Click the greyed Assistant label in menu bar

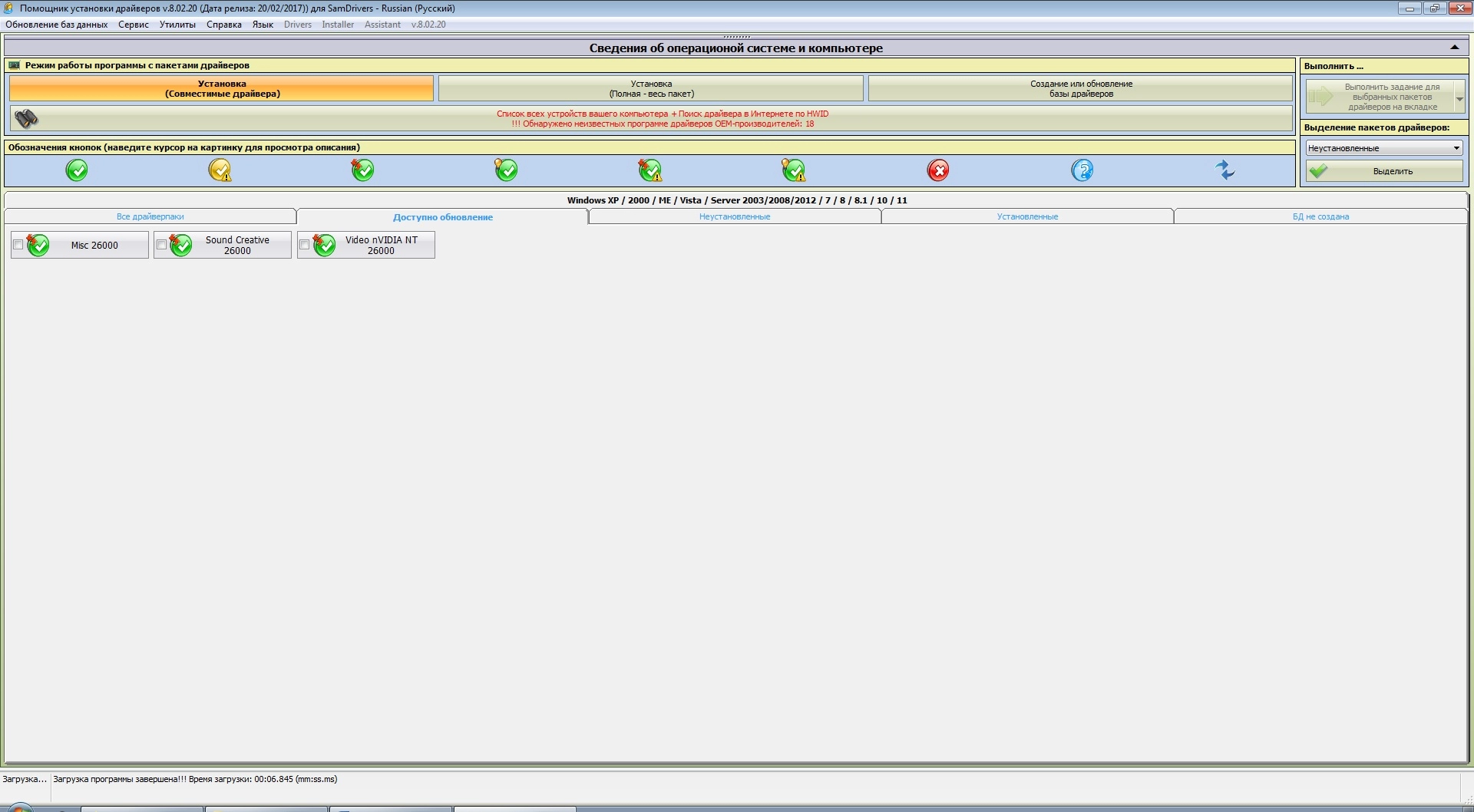pyautogui.click(x=382, y=25)
